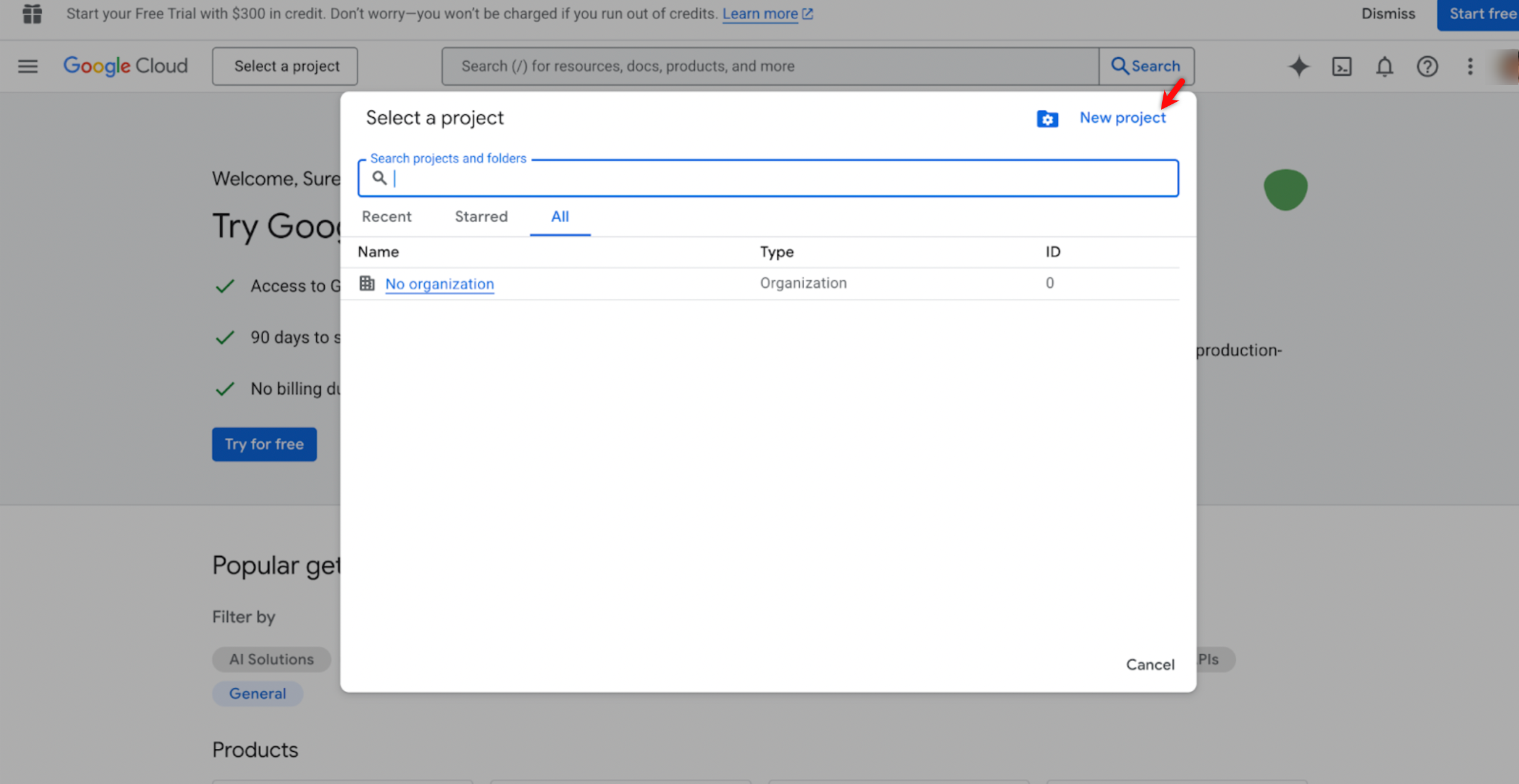Activate the Cloud Shell terminal icon
The height and width of the screenshot is (784, 1519).
click(1342, 66)
